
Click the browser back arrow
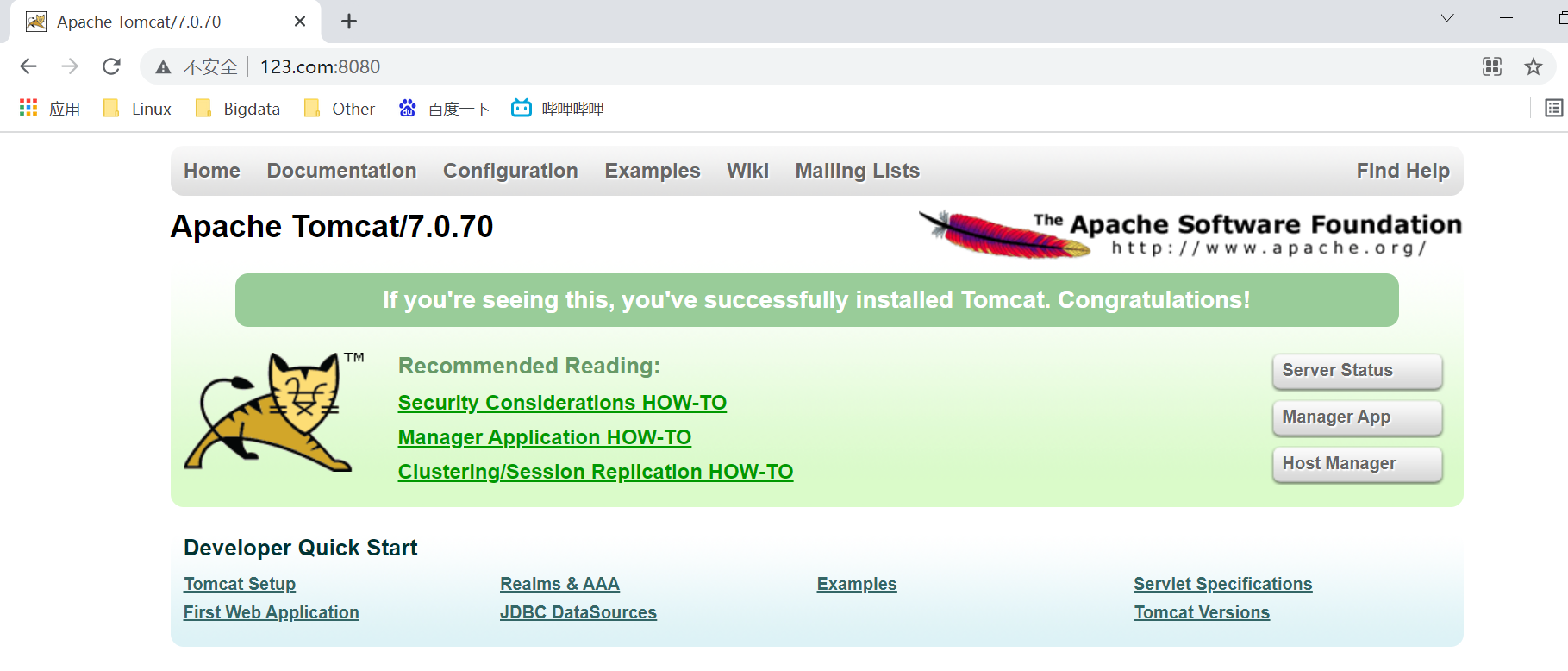tap(28, 66)
